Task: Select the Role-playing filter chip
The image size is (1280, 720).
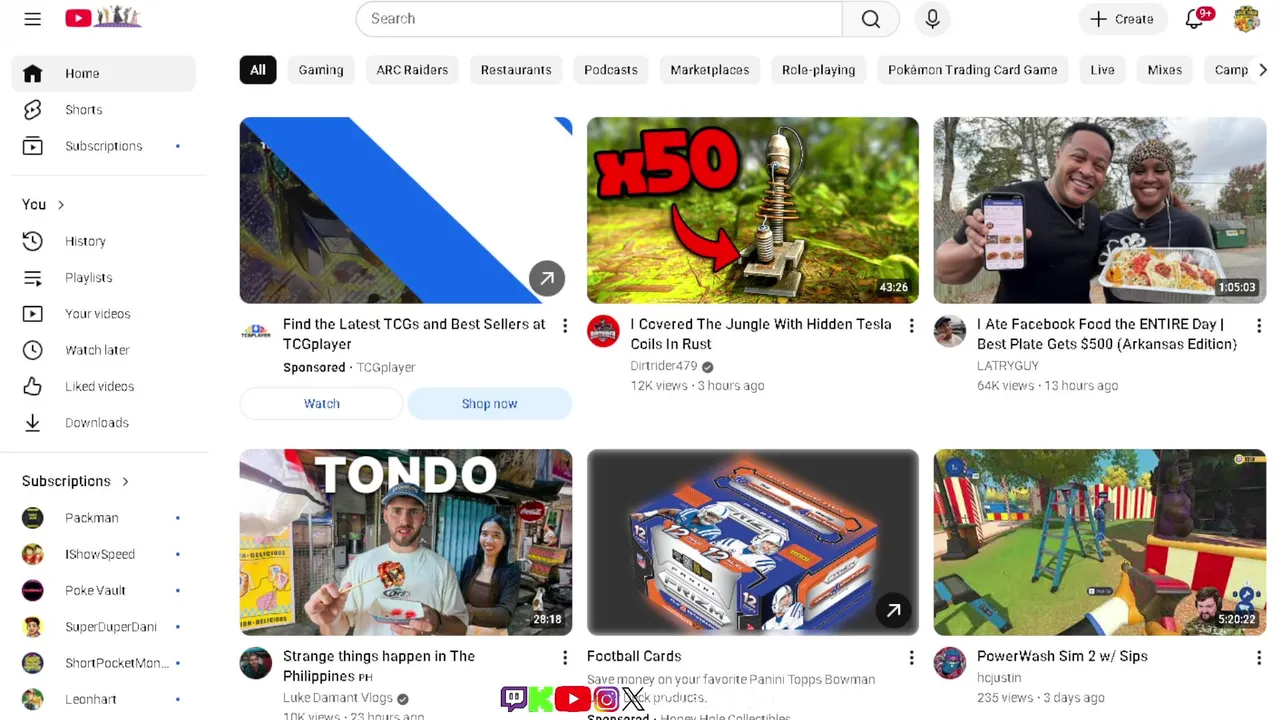Action: click(x=818, y=70)
